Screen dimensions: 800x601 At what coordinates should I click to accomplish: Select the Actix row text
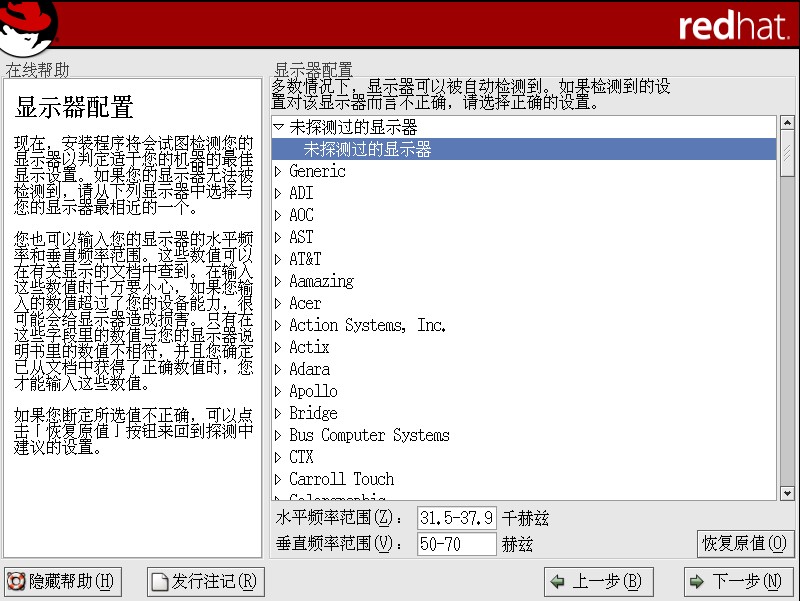(x=309, y=347)
